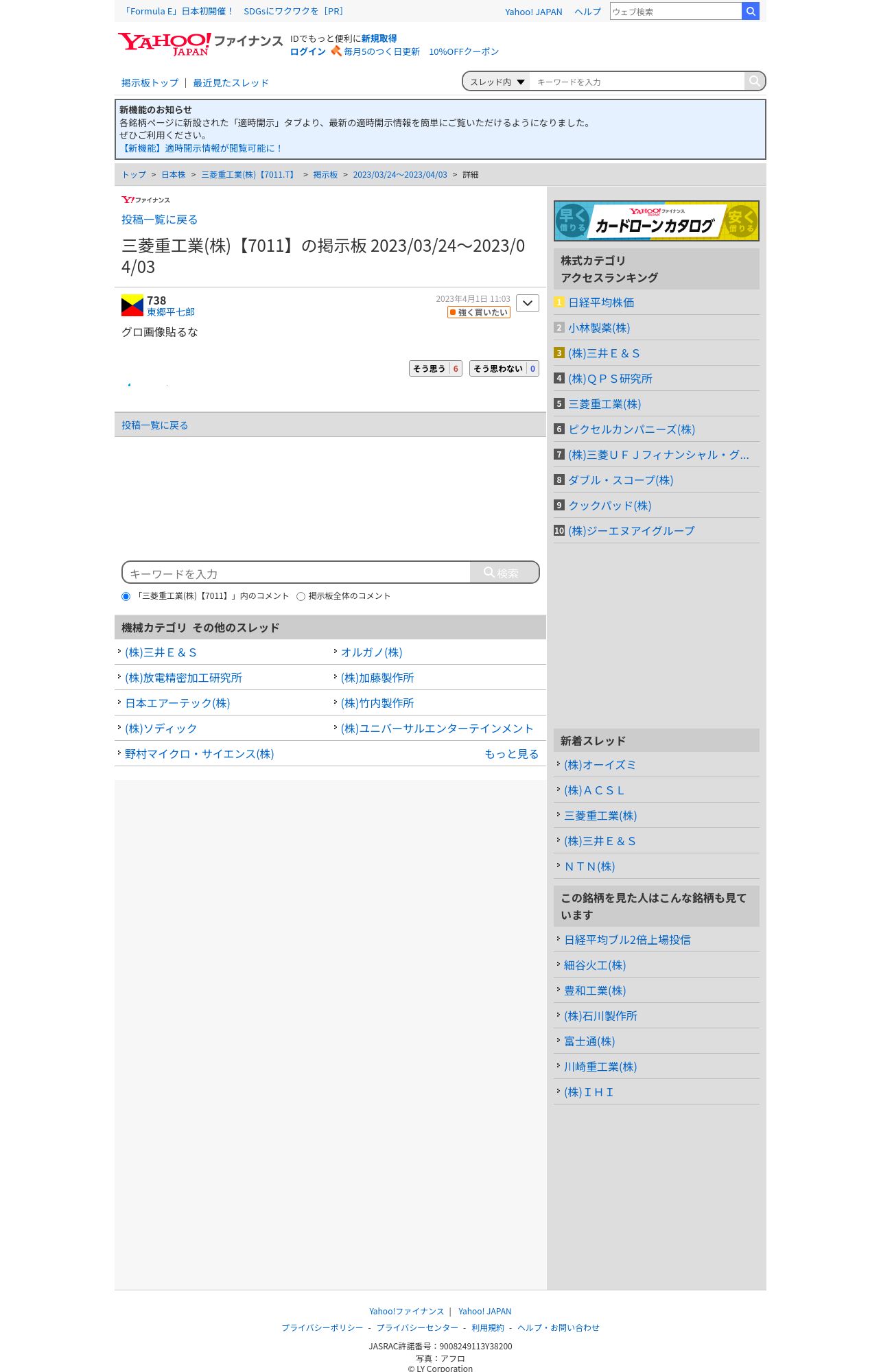Click the 新規取得 link

click(379, 38)
